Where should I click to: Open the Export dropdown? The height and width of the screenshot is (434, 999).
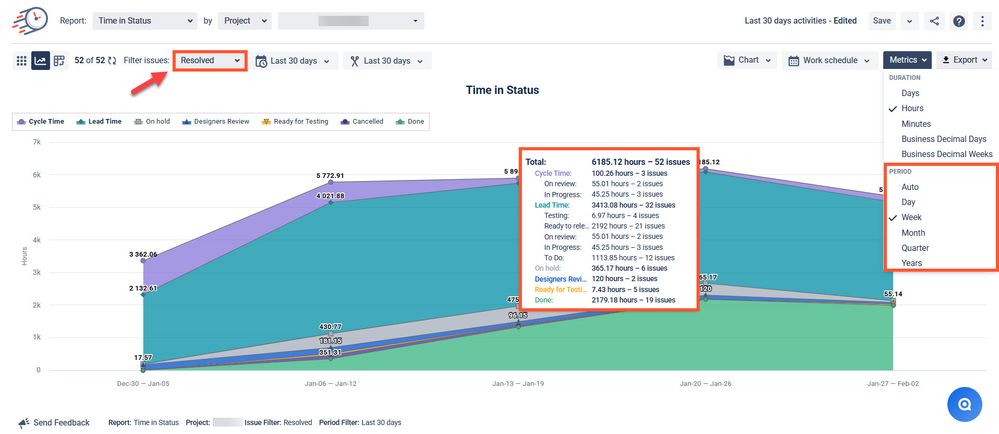pos(965,60)
